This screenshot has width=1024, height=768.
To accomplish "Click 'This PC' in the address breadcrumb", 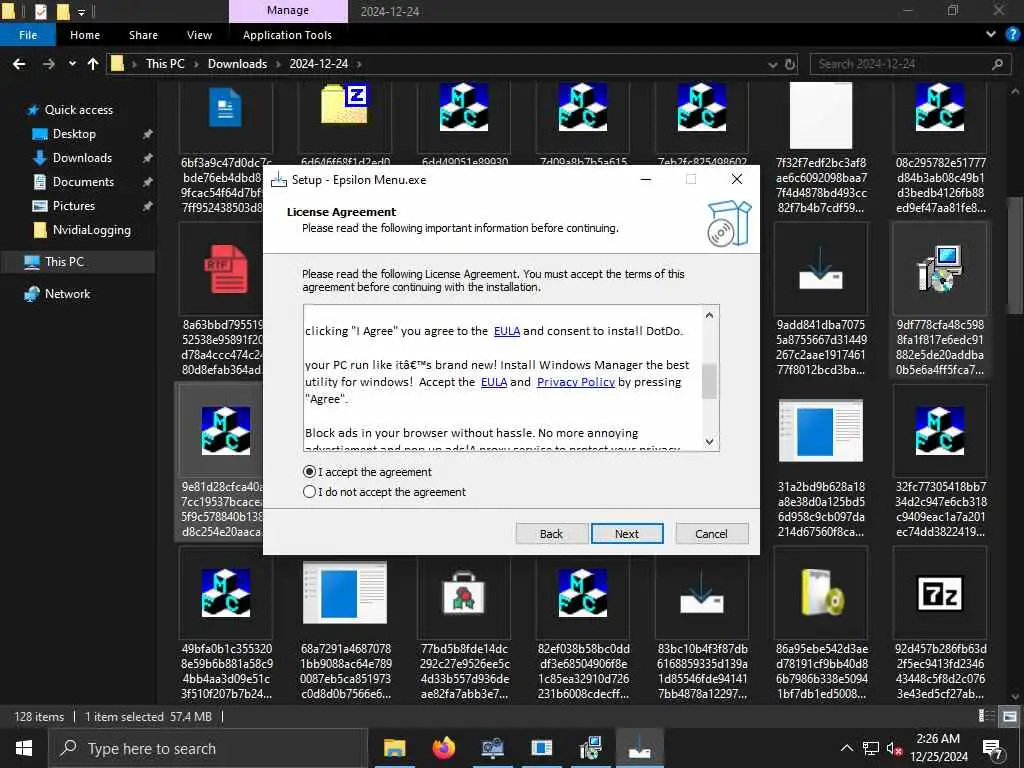I will 165,64.
